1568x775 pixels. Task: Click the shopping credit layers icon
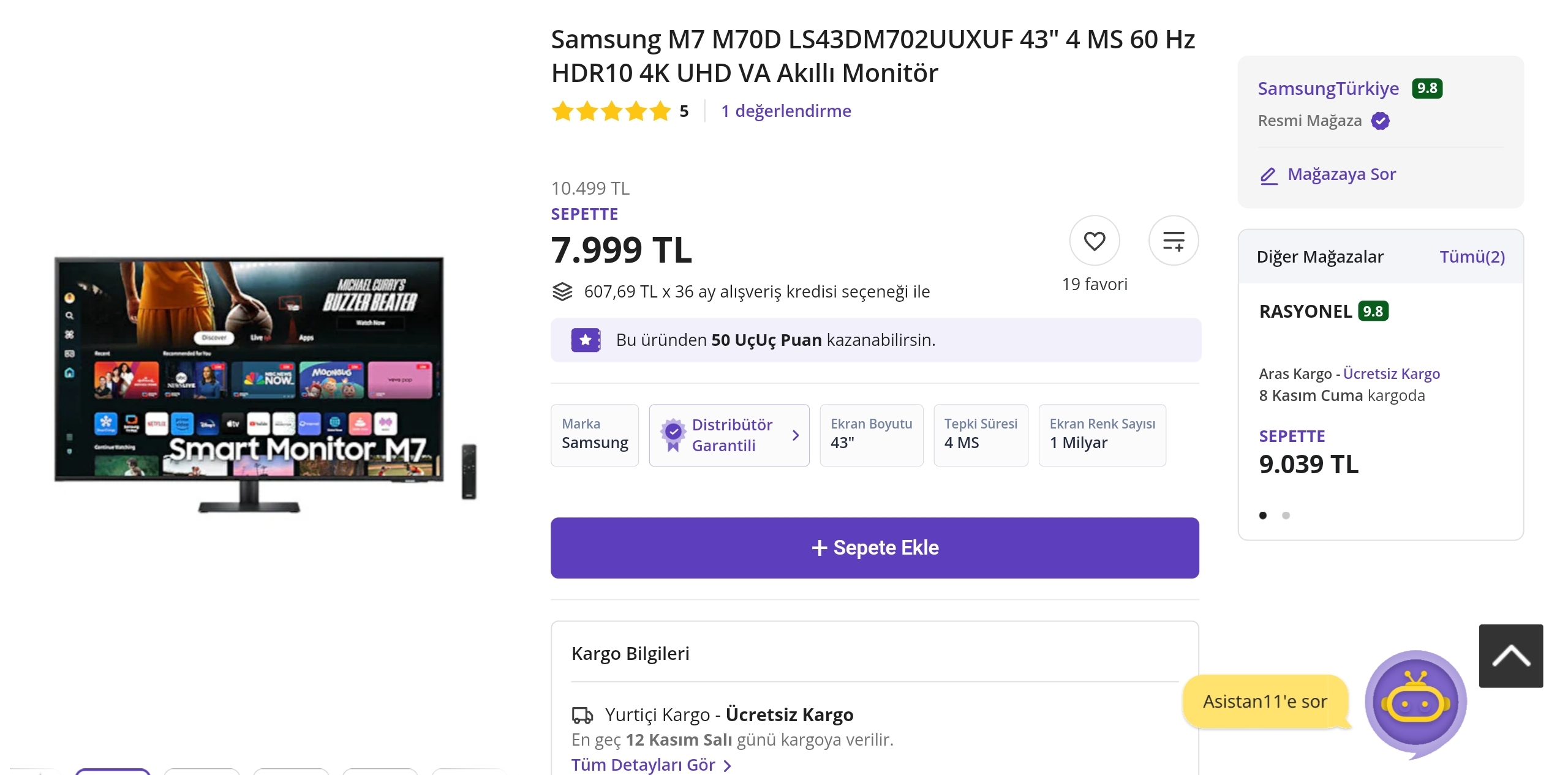[562, 291]
